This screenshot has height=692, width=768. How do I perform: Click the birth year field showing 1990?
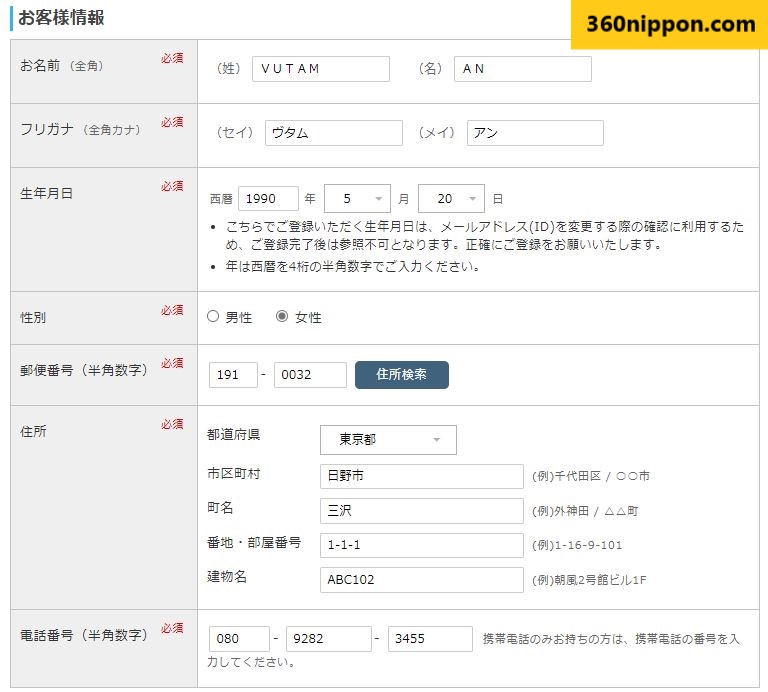click(x=268, y=199)
